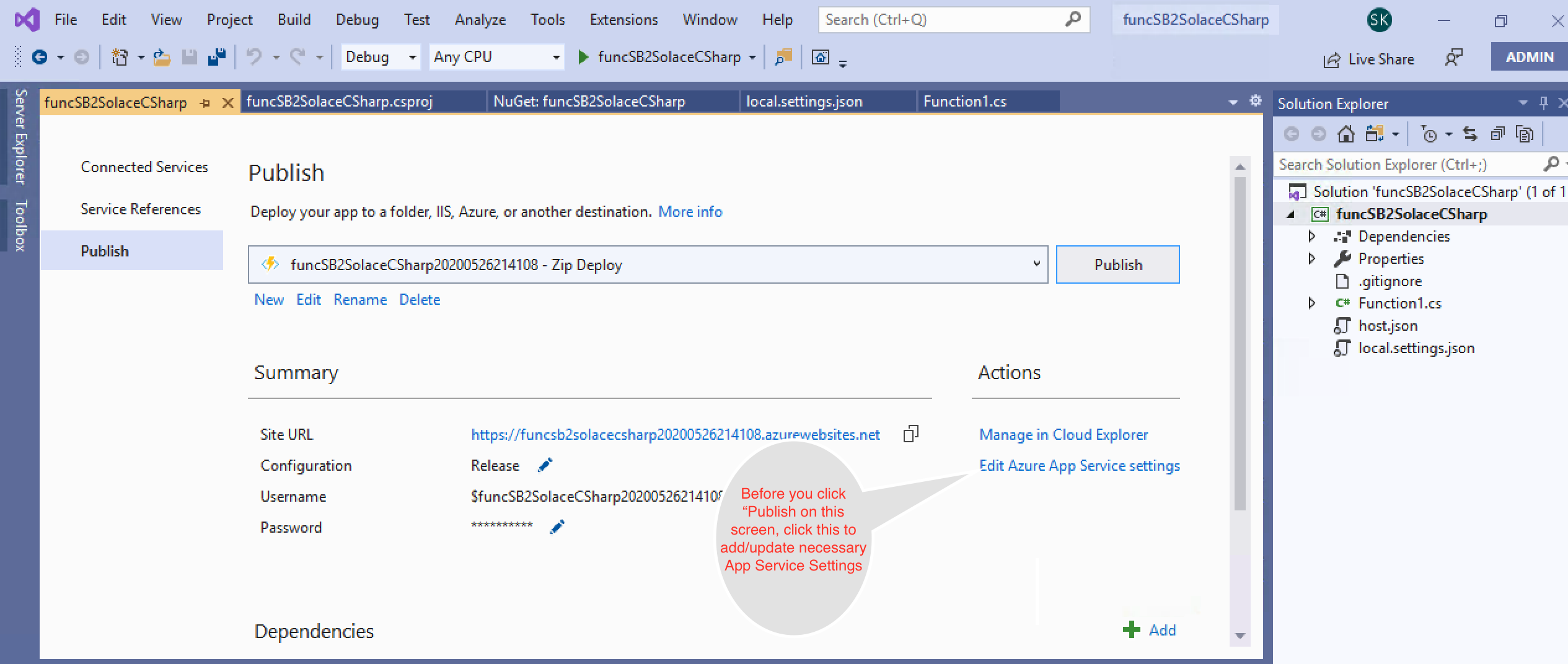The image size is (1568, 664).
Task: Click the Home icon in Solution Explorer
Action: tap(1346, 134)
